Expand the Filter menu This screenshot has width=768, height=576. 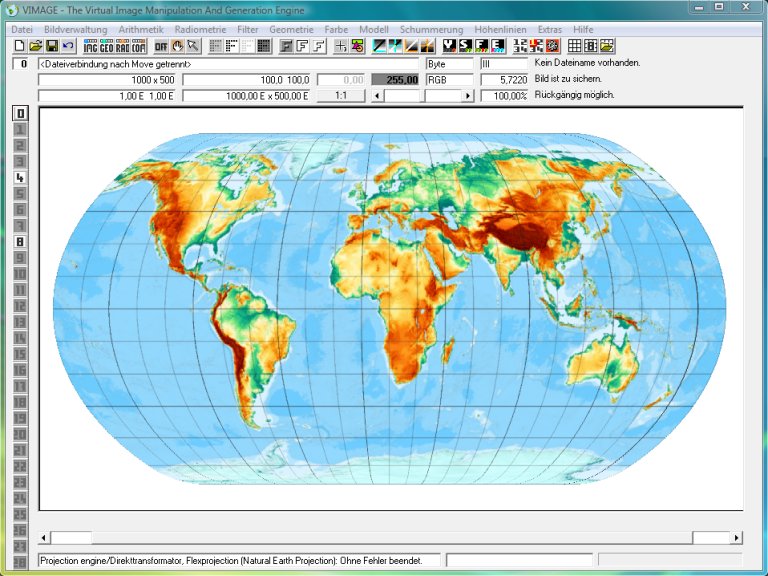[247, 30]
